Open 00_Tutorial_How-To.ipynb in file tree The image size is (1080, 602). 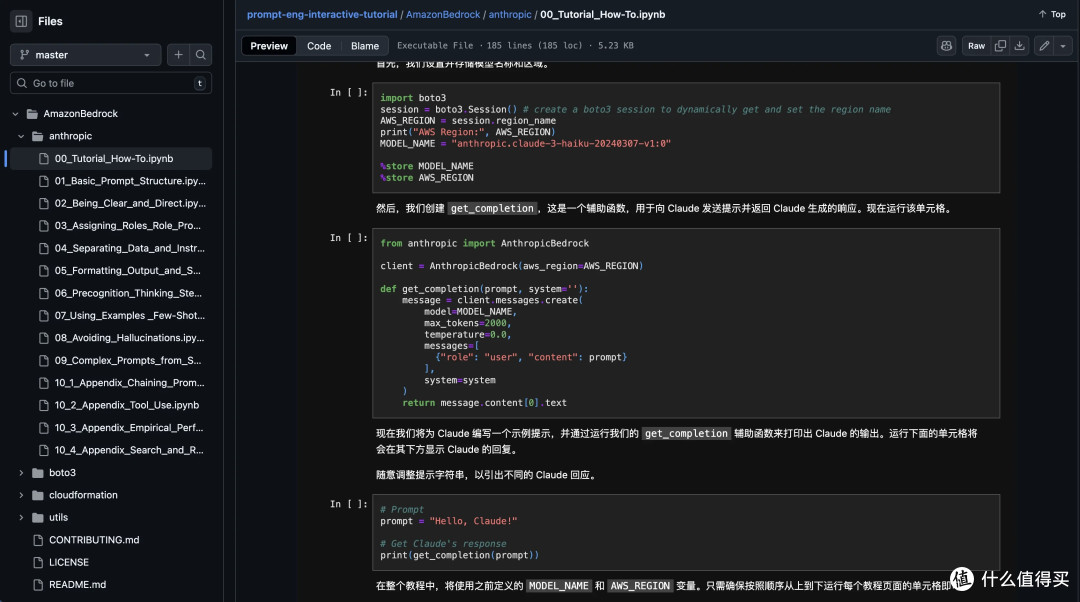[114, 158]
